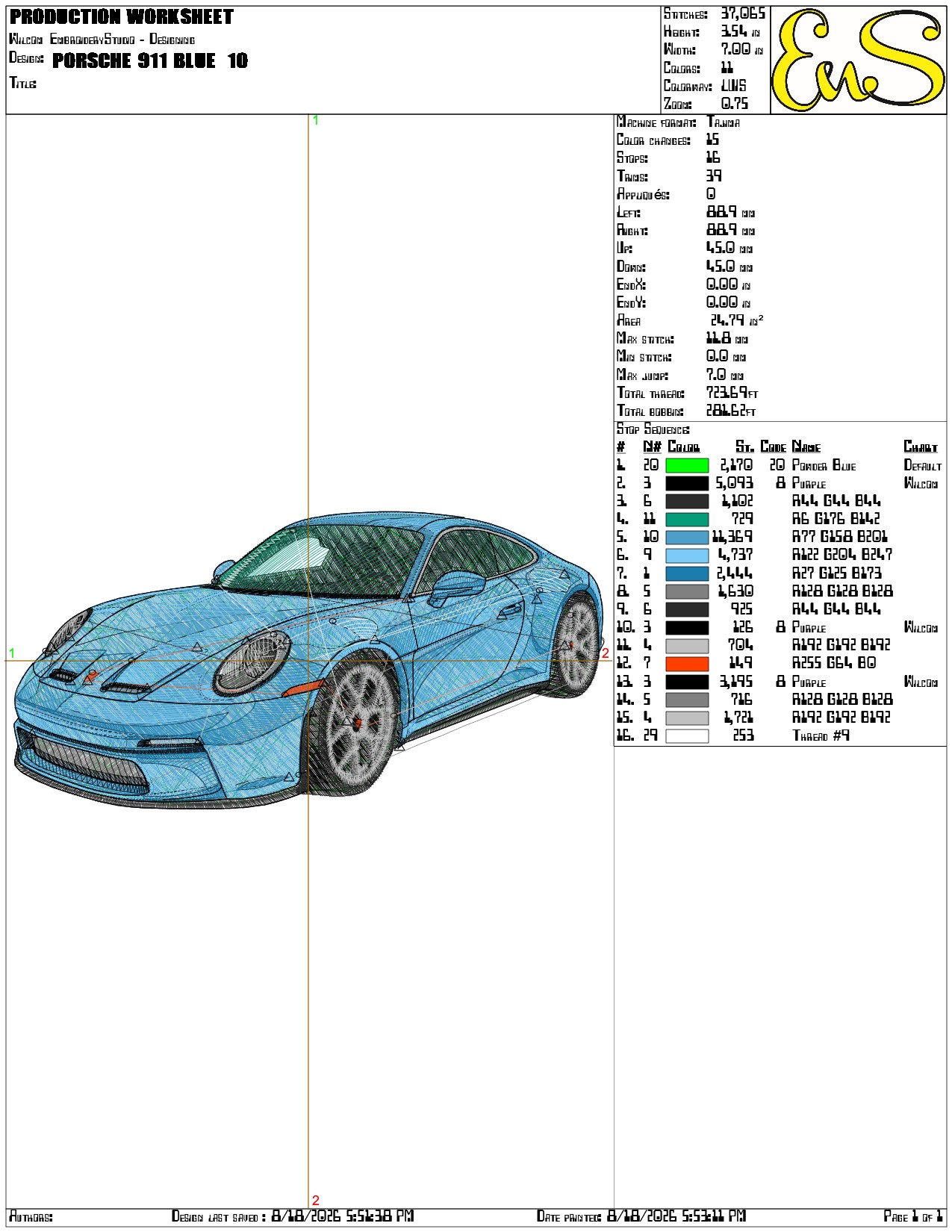Click the color name R122 G204 B247
This screenshot has height=1232, width=952.
842,555
